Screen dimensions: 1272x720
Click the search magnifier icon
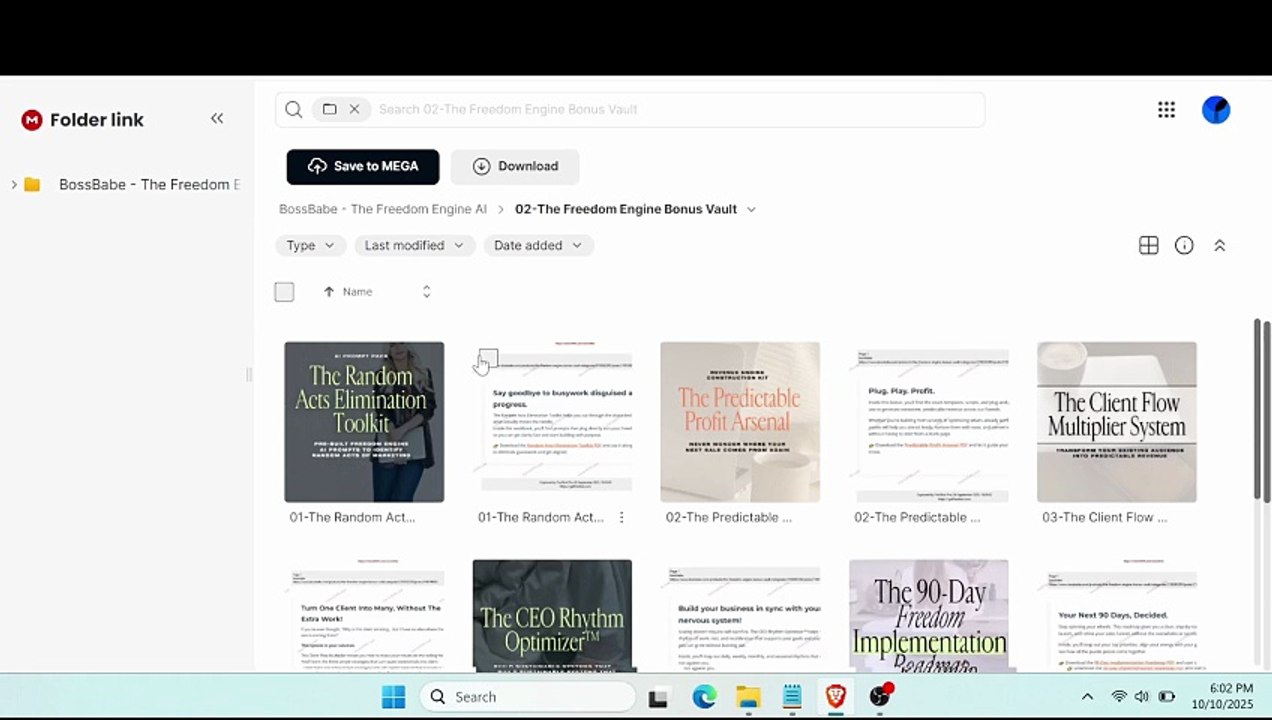293,110
